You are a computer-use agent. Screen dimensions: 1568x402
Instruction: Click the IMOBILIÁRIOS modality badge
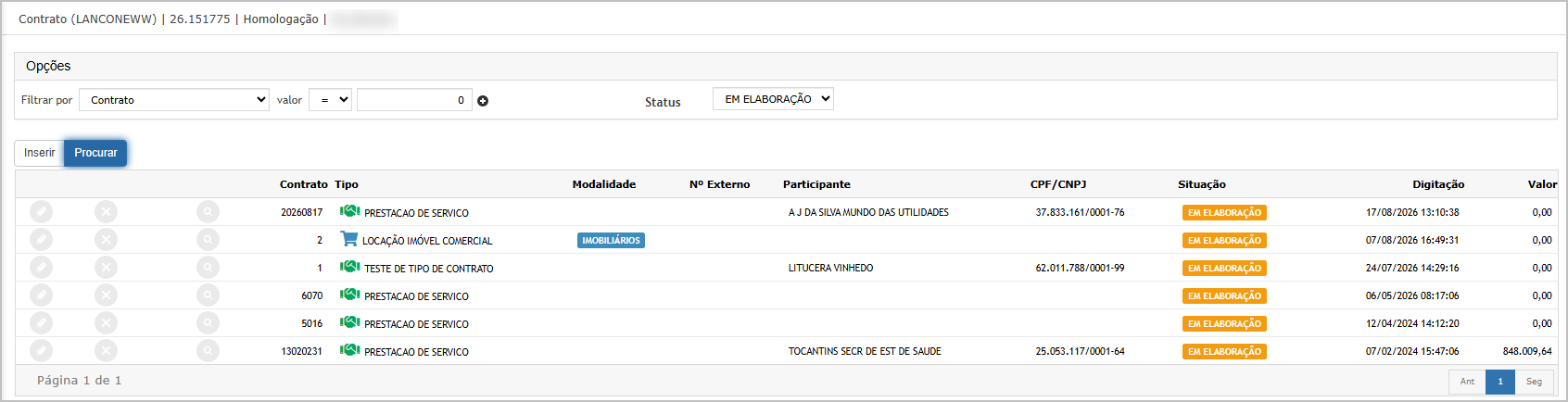coord(611,240)
